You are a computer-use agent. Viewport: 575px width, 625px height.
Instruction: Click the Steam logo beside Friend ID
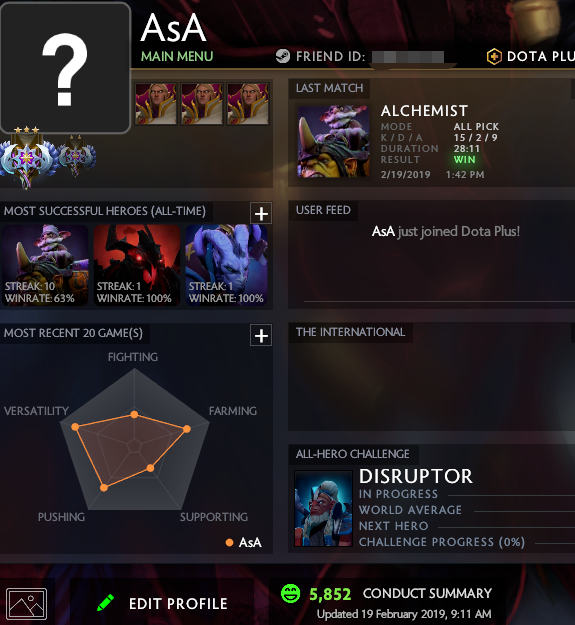[283, 56]
